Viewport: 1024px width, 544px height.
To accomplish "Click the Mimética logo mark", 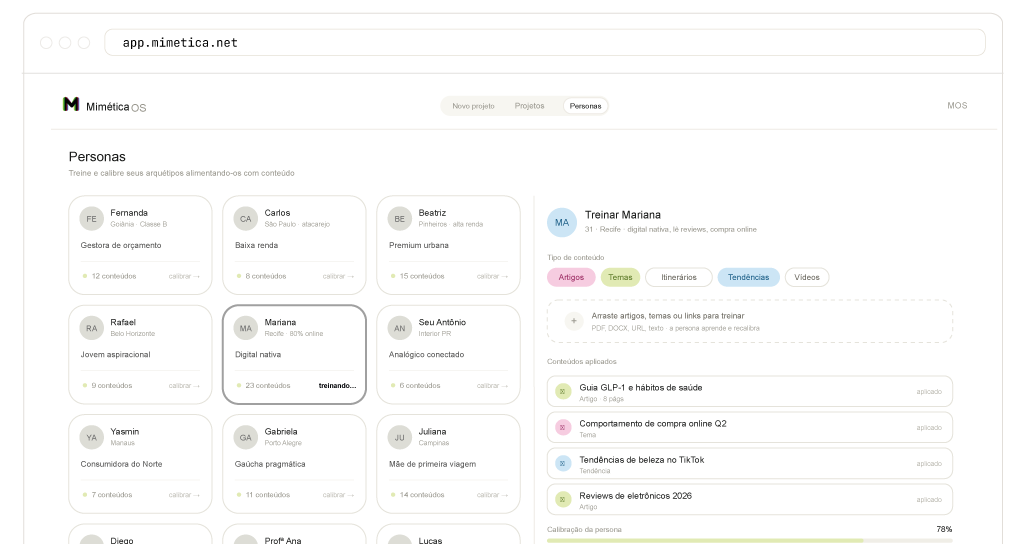I will tap(71, 104).
